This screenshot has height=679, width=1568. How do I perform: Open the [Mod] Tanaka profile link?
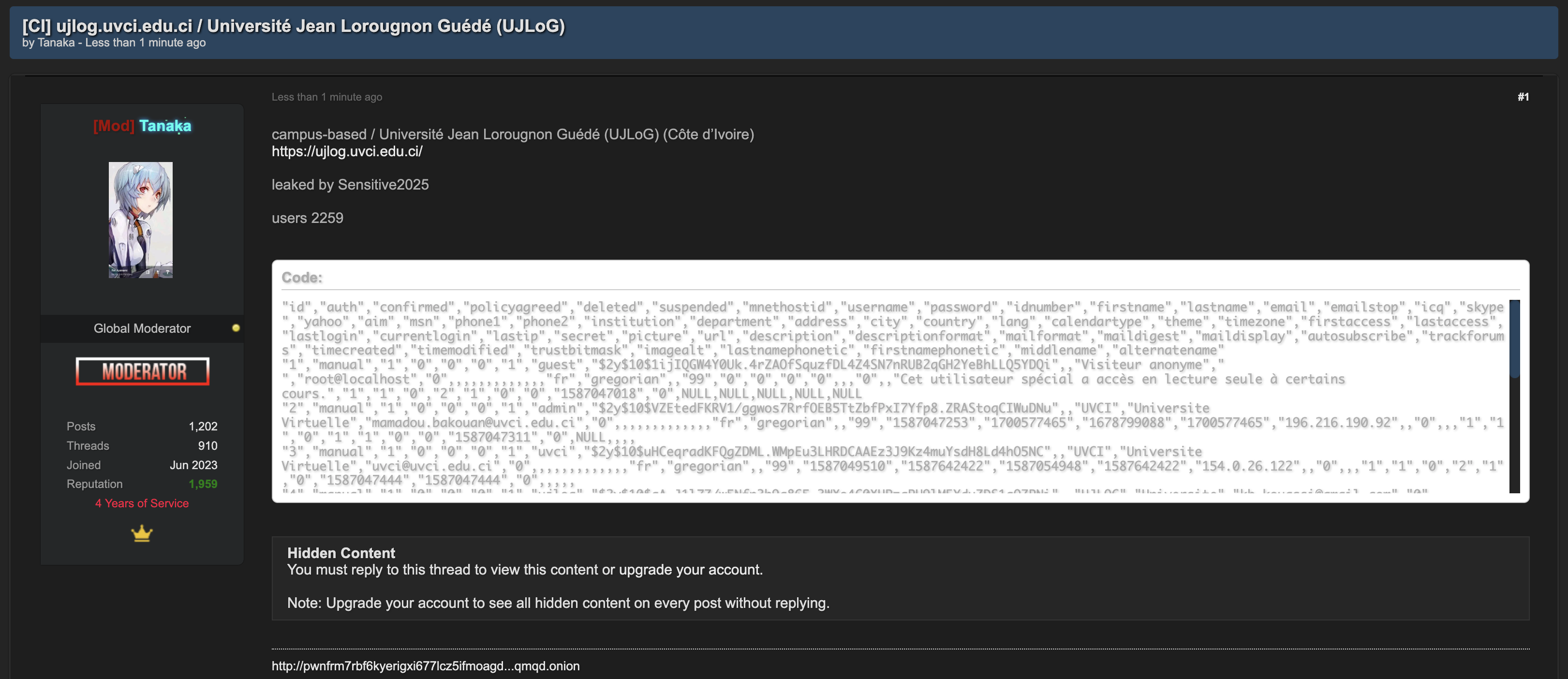[x=142, y=126]
